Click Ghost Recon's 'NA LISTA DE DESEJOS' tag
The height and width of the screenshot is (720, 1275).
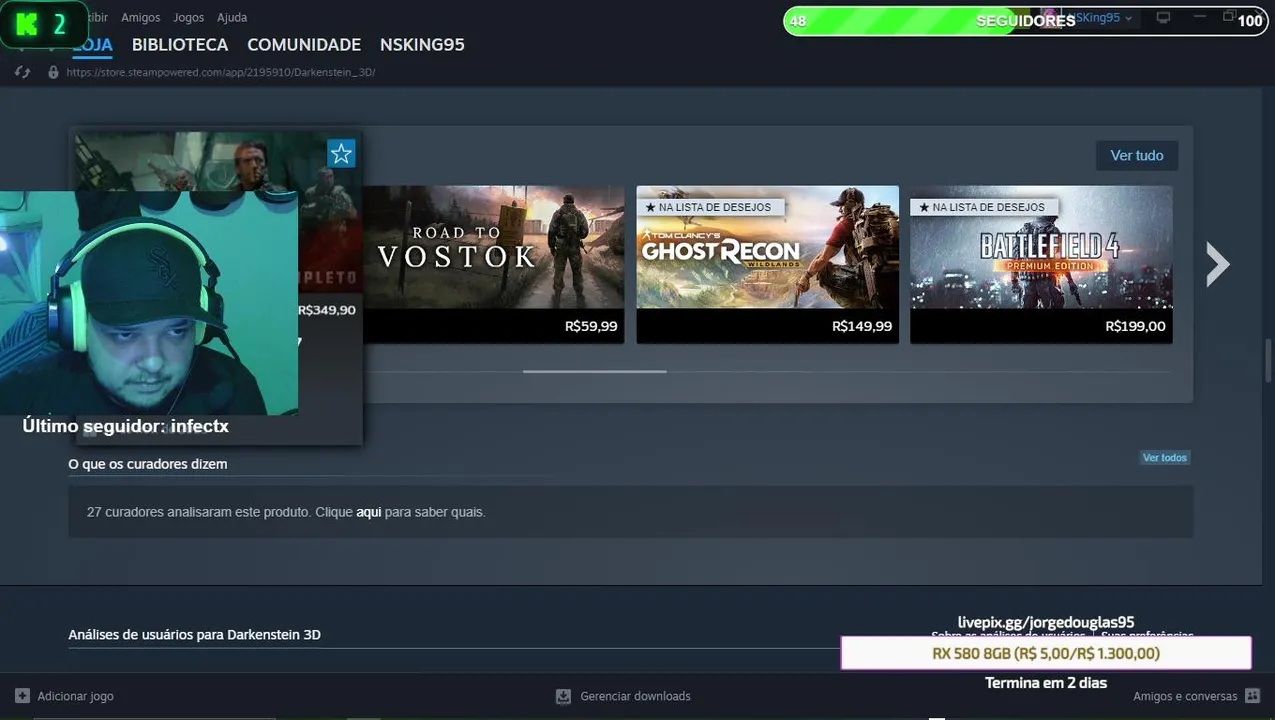[x=709, y=207]
